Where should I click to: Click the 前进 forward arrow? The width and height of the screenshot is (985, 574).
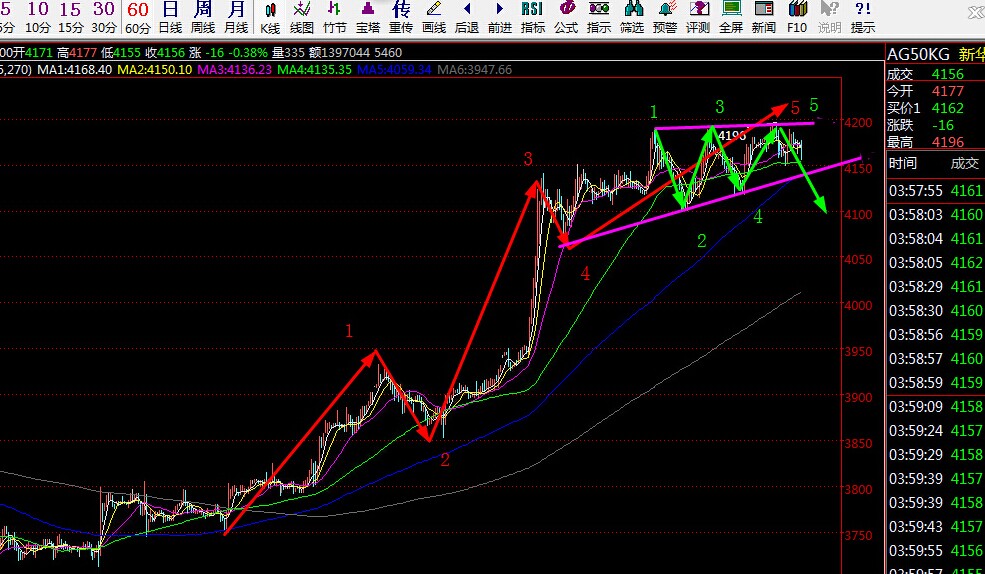pyautogui.click(x=500, y=17)
